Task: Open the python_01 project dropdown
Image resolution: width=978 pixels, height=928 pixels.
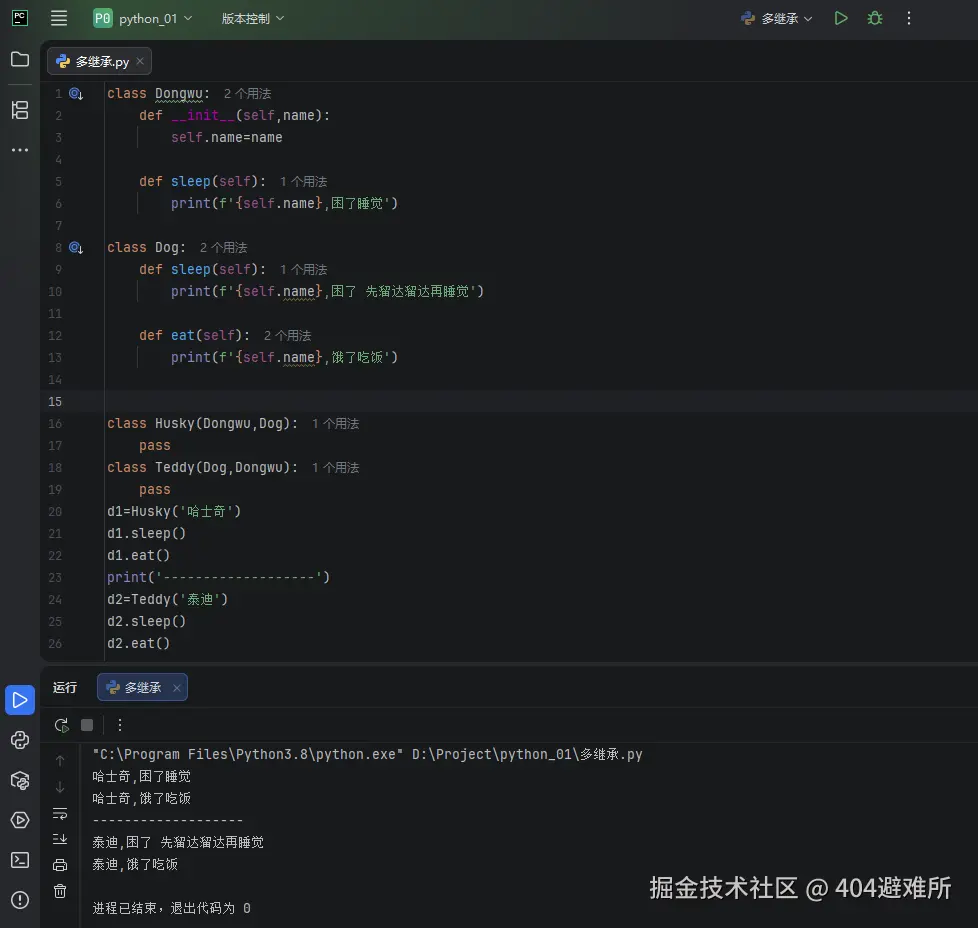Action: click(143, 19)
